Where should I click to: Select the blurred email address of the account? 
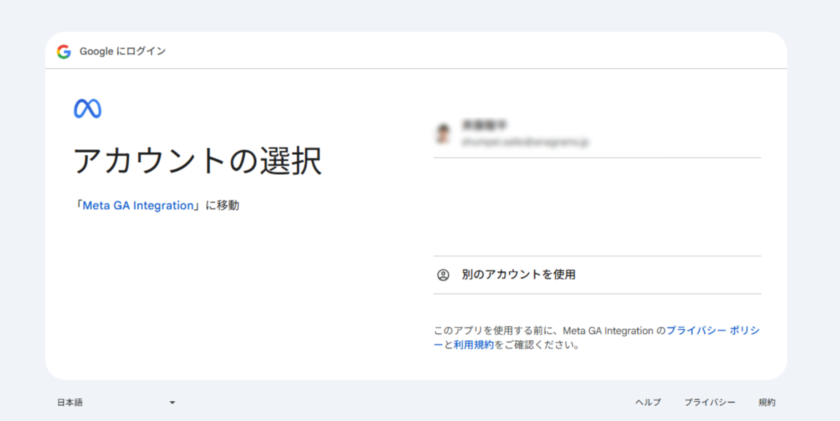coord(524,143)
